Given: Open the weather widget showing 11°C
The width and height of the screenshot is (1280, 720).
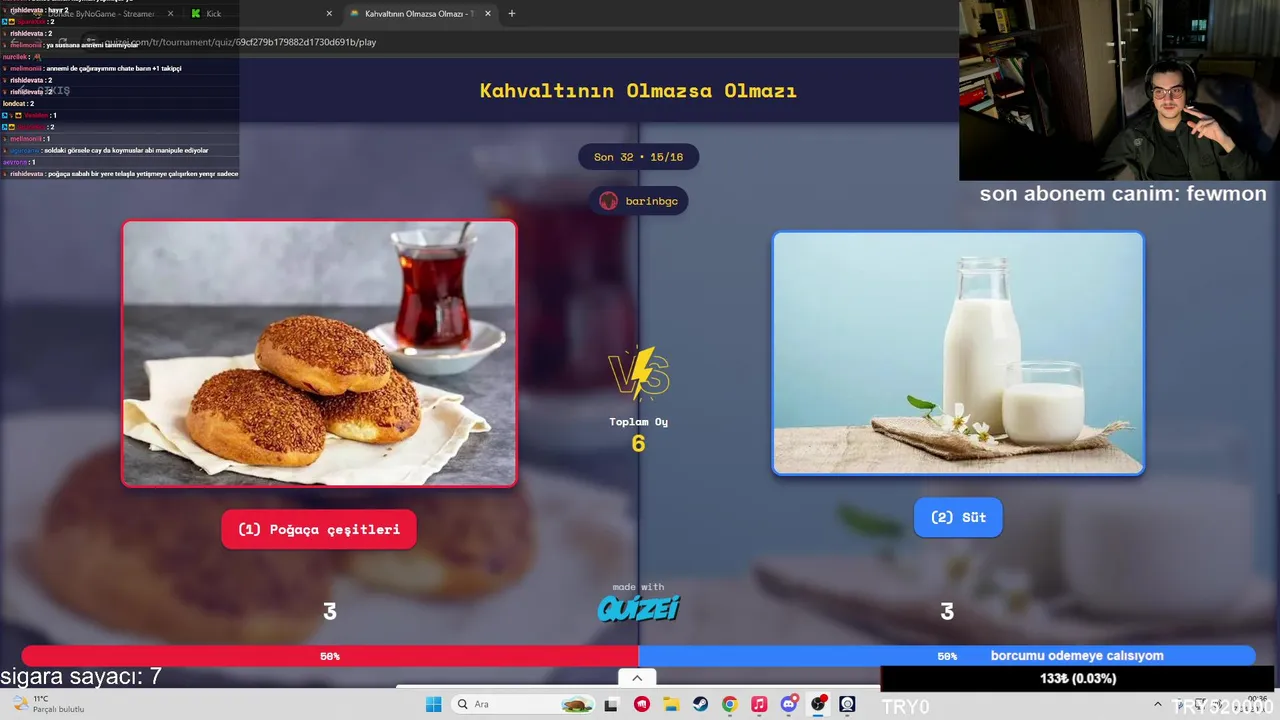Looking at the screenshot, I should 50,704.
